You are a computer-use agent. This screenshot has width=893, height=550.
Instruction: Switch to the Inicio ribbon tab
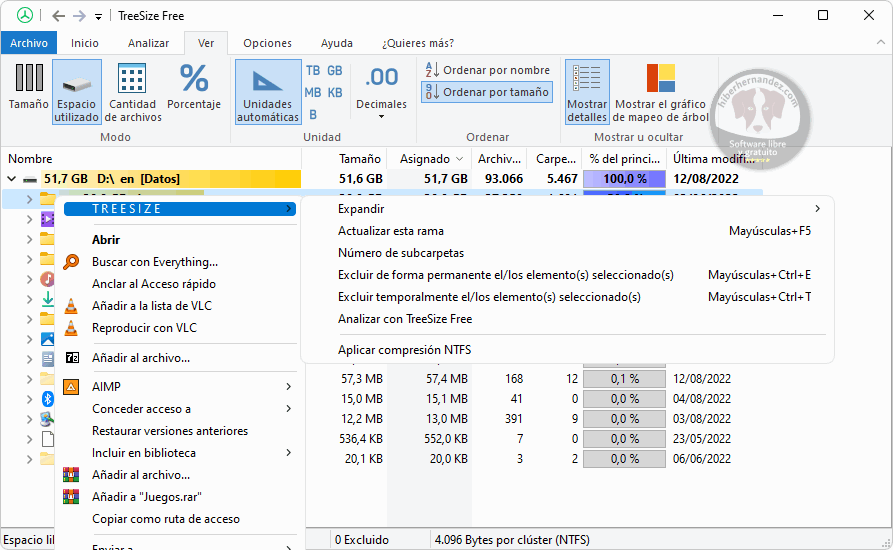[85, 43]
